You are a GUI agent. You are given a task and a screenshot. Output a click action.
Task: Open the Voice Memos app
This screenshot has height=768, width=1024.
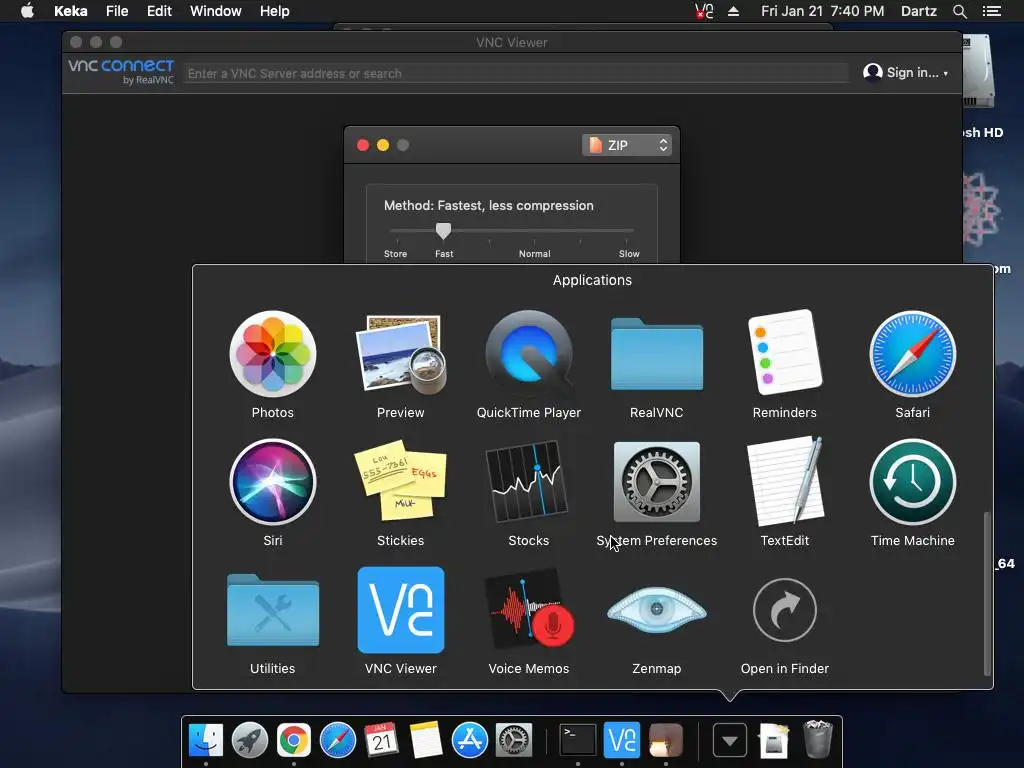pyautogui.click(x=529, y=610)
